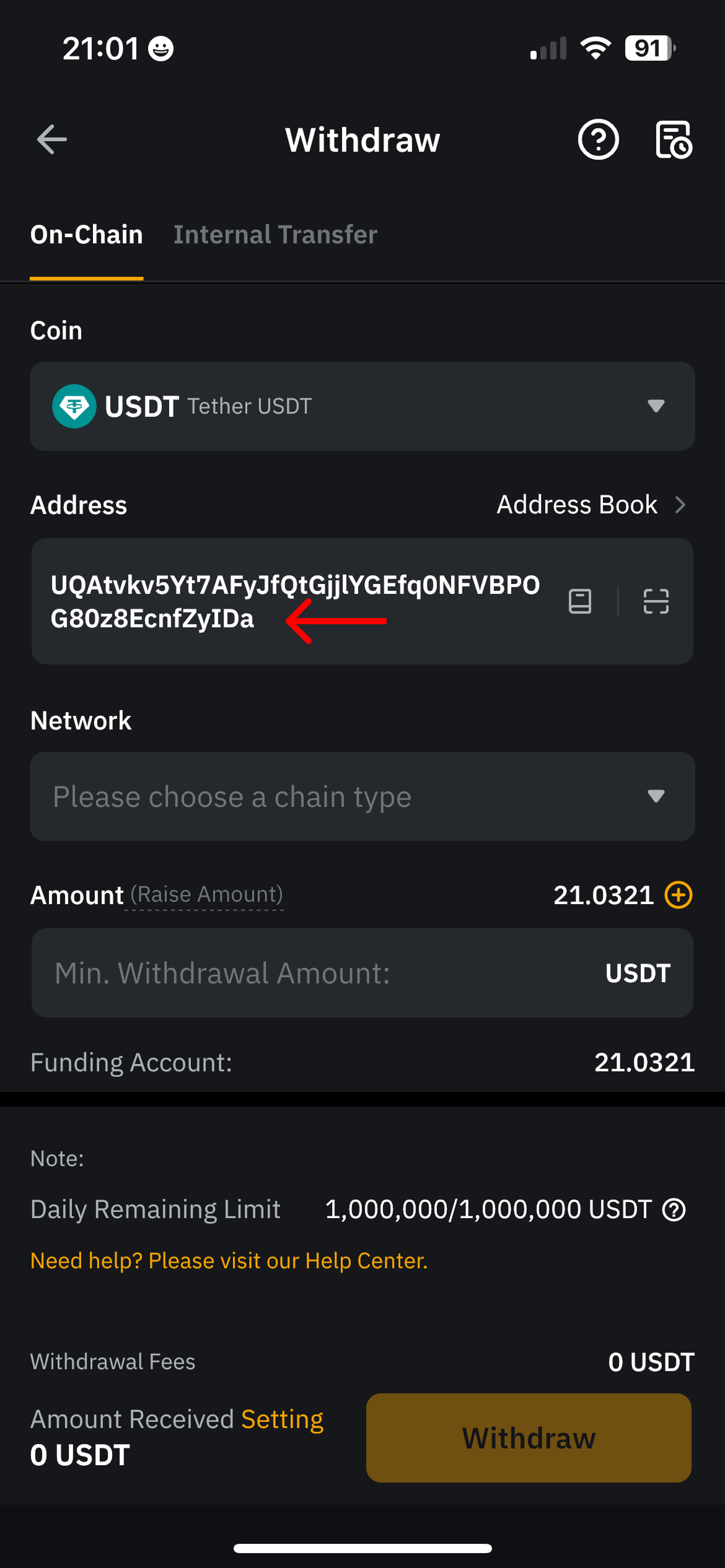This screenshot has width=725, height=1568.
Task: Expand the USDT coin dropdown arrow
Action: [656, 406]
